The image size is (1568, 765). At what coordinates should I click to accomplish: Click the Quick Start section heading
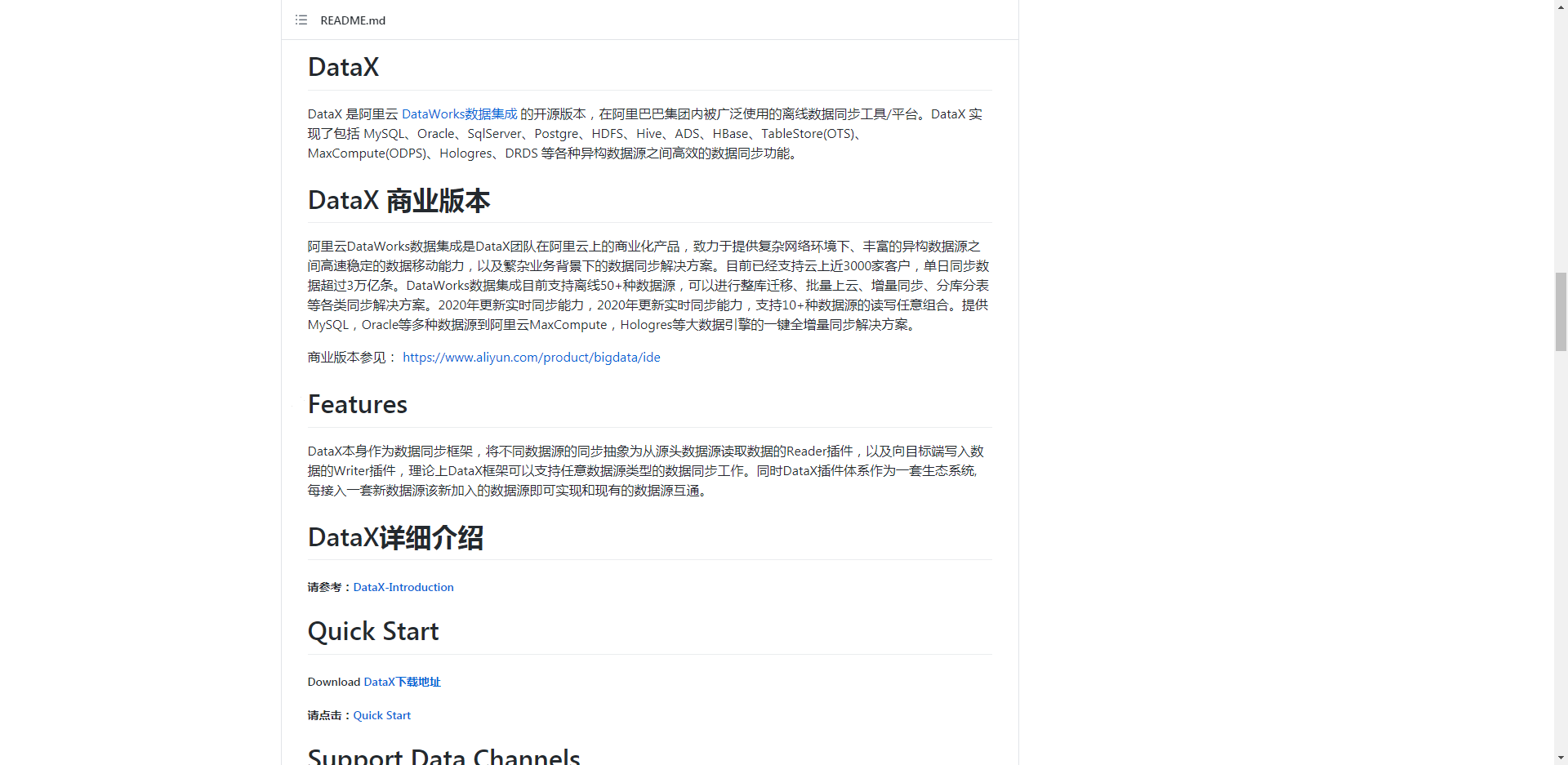coord(372,632)
